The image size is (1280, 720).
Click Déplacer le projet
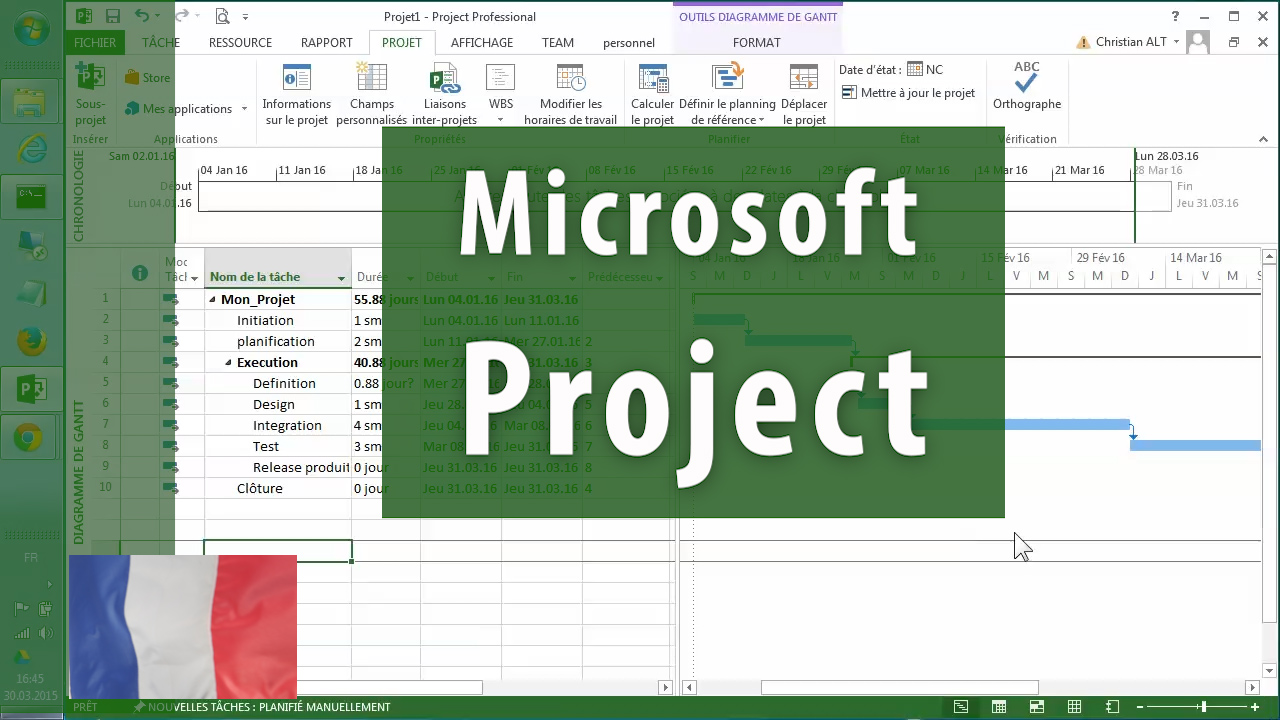(804, 94)
